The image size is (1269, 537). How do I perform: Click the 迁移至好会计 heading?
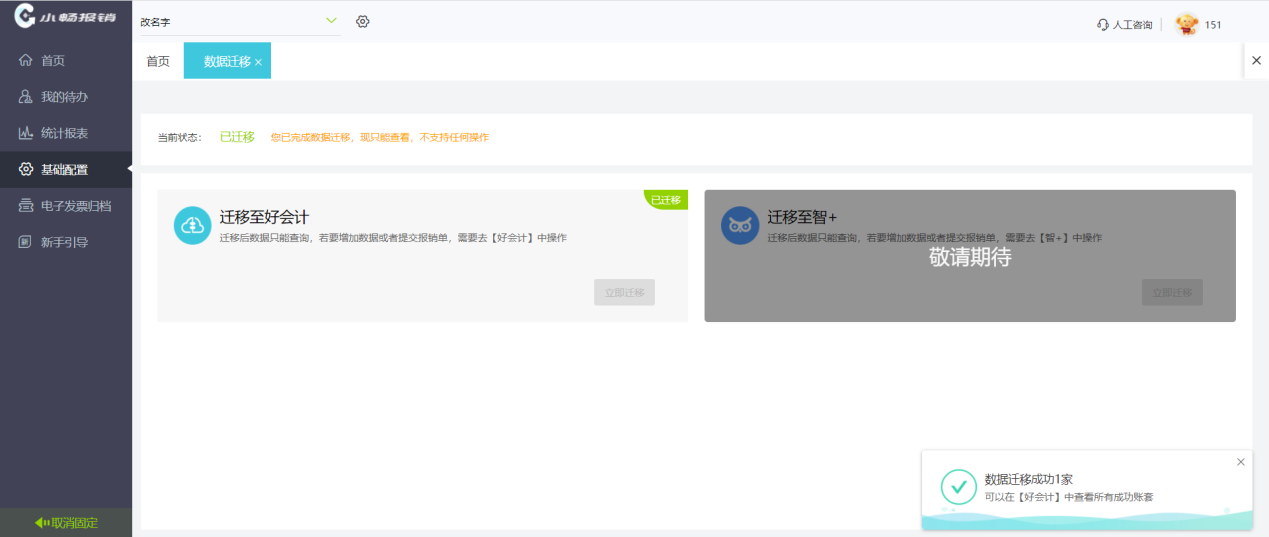click(x=264, y=217)
